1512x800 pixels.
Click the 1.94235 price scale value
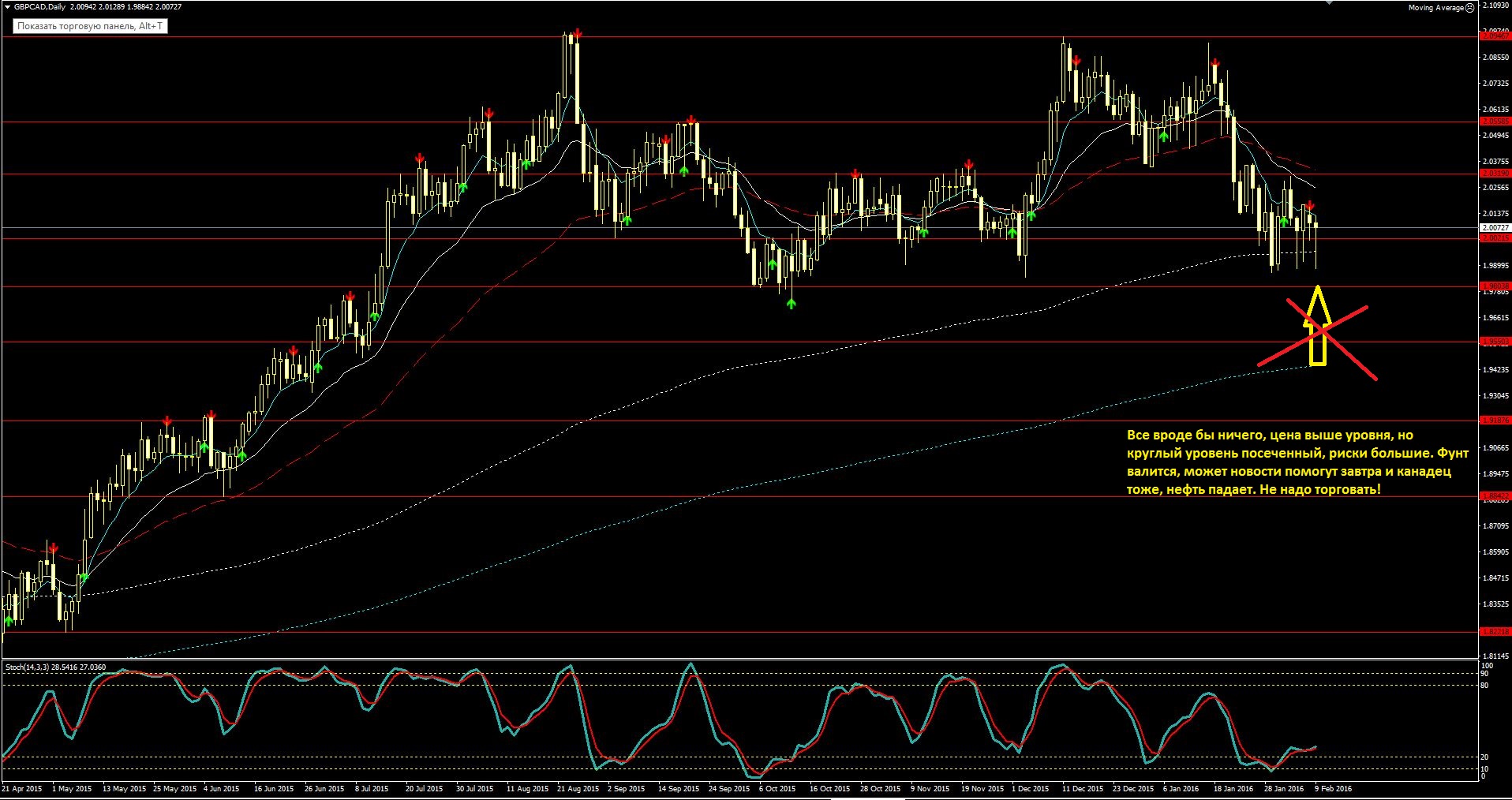pos(1496,370)
